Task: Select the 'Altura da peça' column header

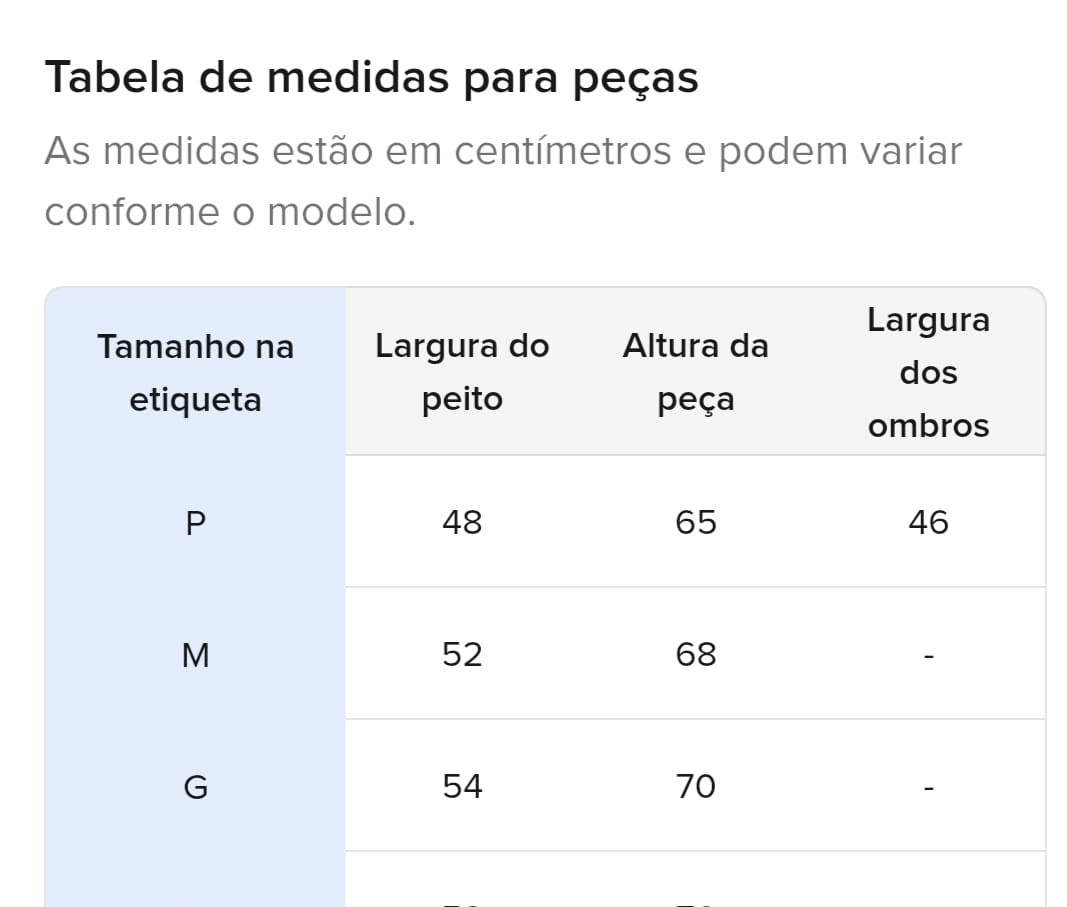Action: point(695,373)
